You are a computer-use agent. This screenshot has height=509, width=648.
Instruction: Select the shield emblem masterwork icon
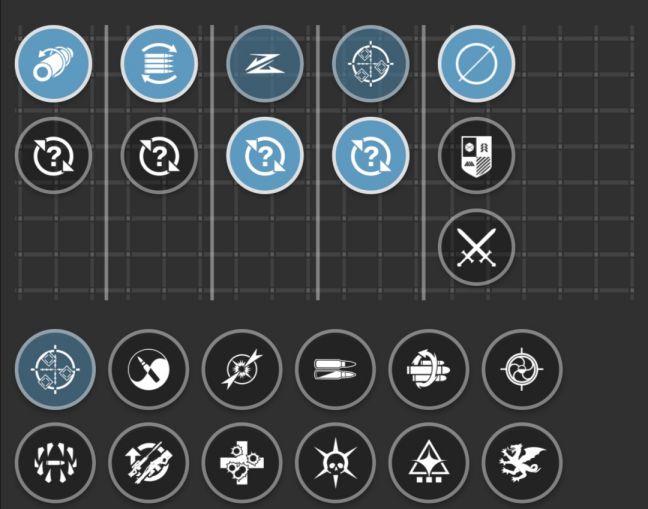(476, 155)
